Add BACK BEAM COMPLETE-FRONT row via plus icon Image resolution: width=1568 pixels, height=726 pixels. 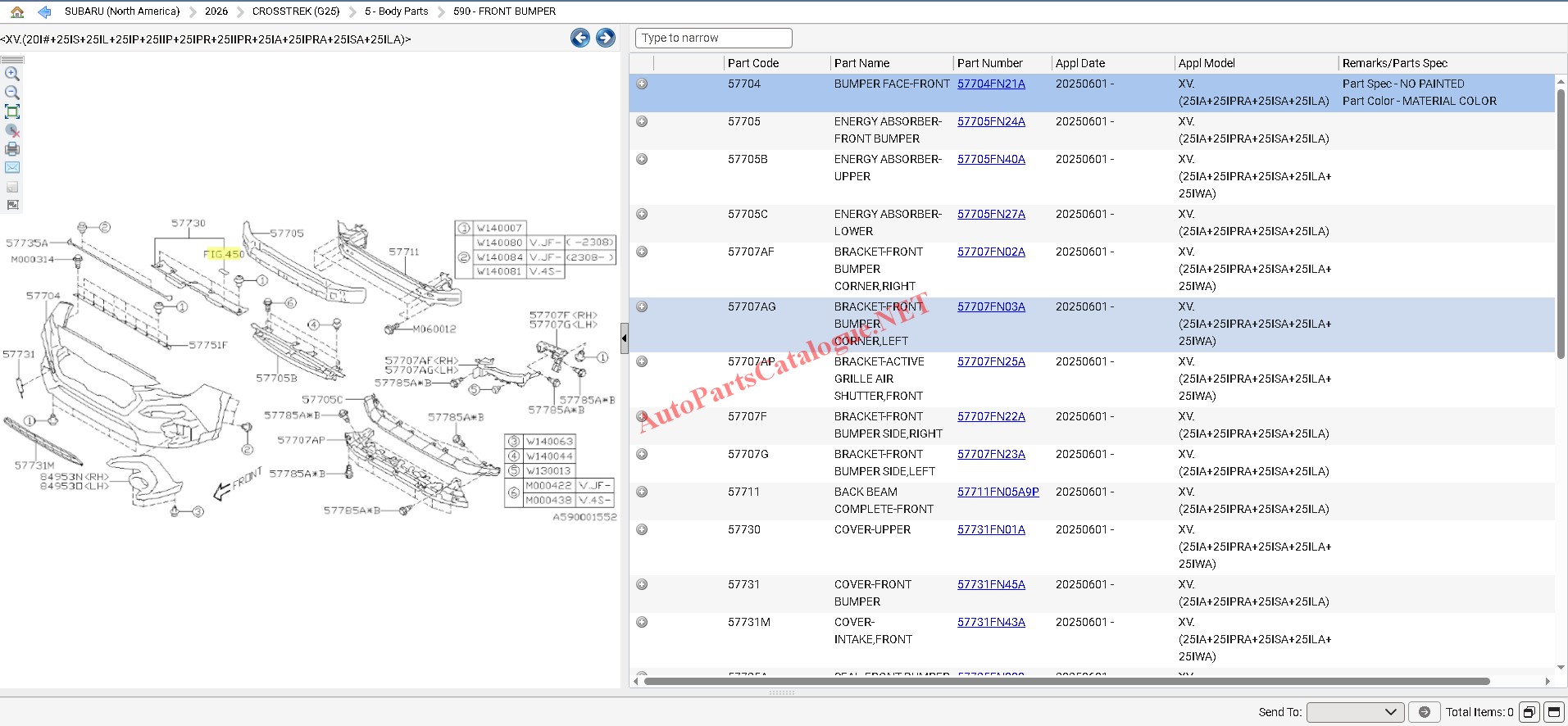tap(642, 492)
